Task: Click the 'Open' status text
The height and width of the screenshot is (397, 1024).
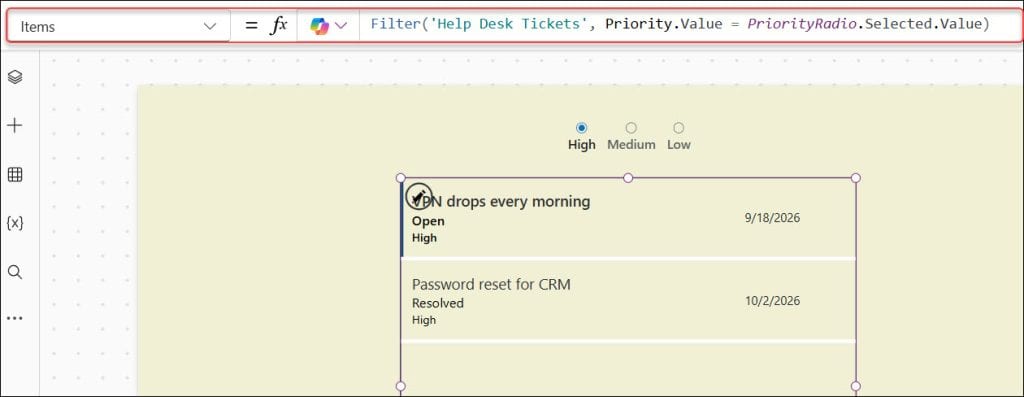Action: pos(428,221)
